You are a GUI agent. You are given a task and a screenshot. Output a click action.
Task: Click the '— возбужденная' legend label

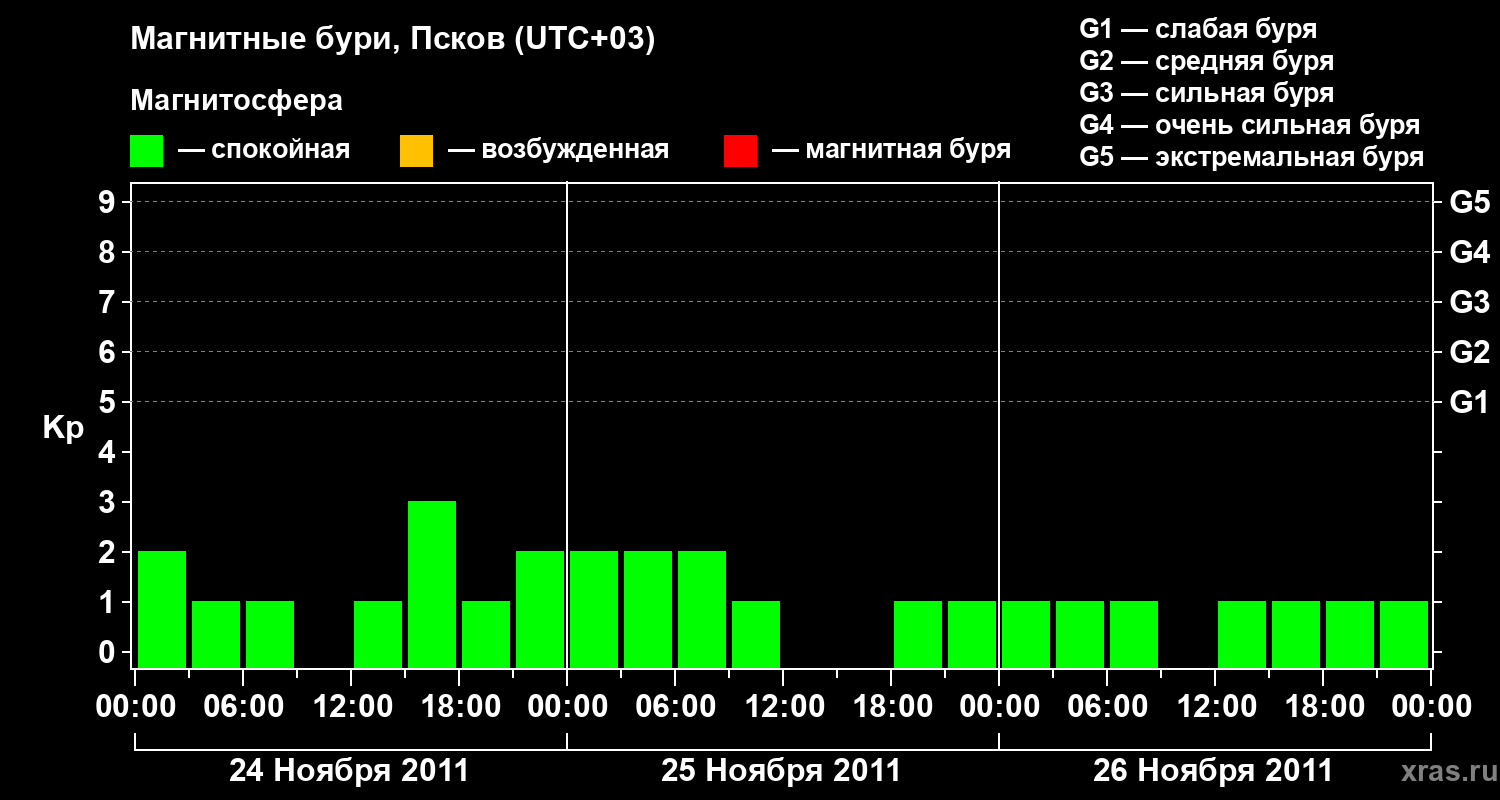(x=558, y=151)
